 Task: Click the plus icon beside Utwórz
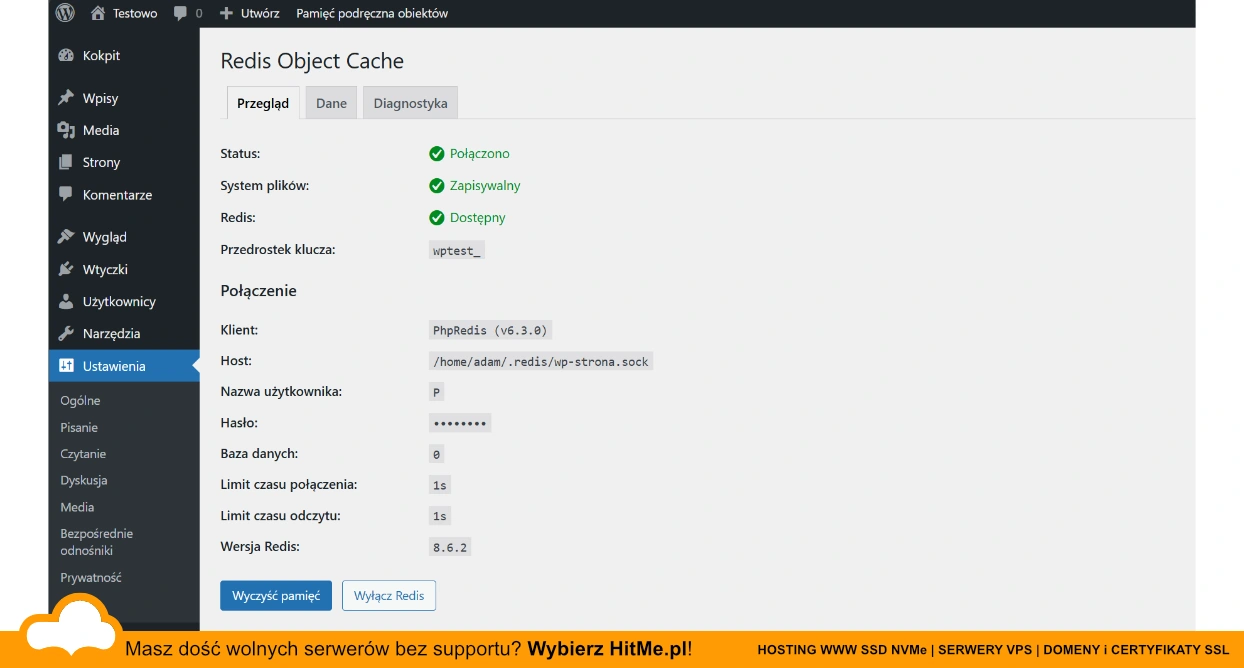[226, 13]
